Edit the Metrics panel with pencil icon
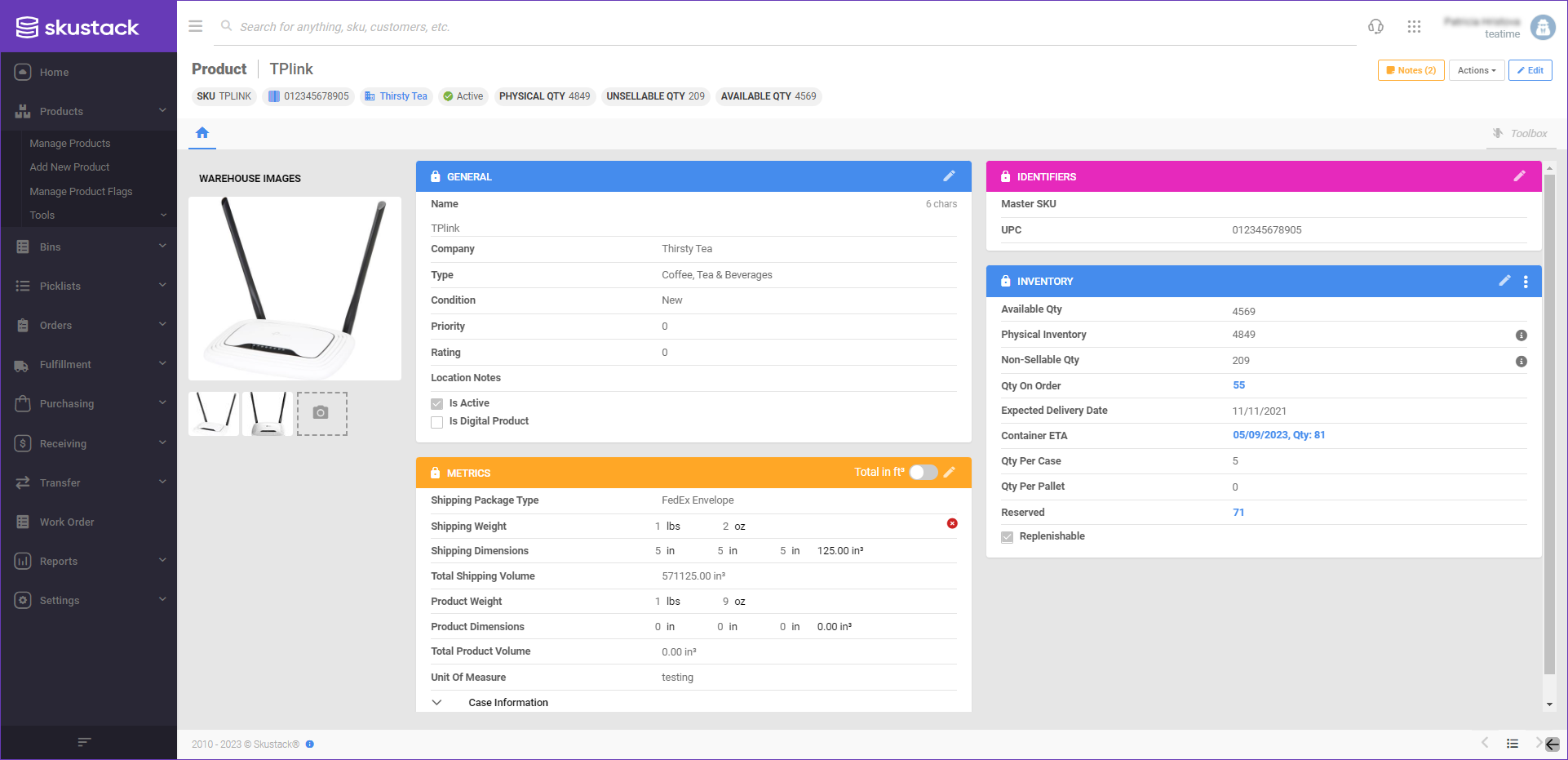This screenshot has height=760, width=1568. 950,472
